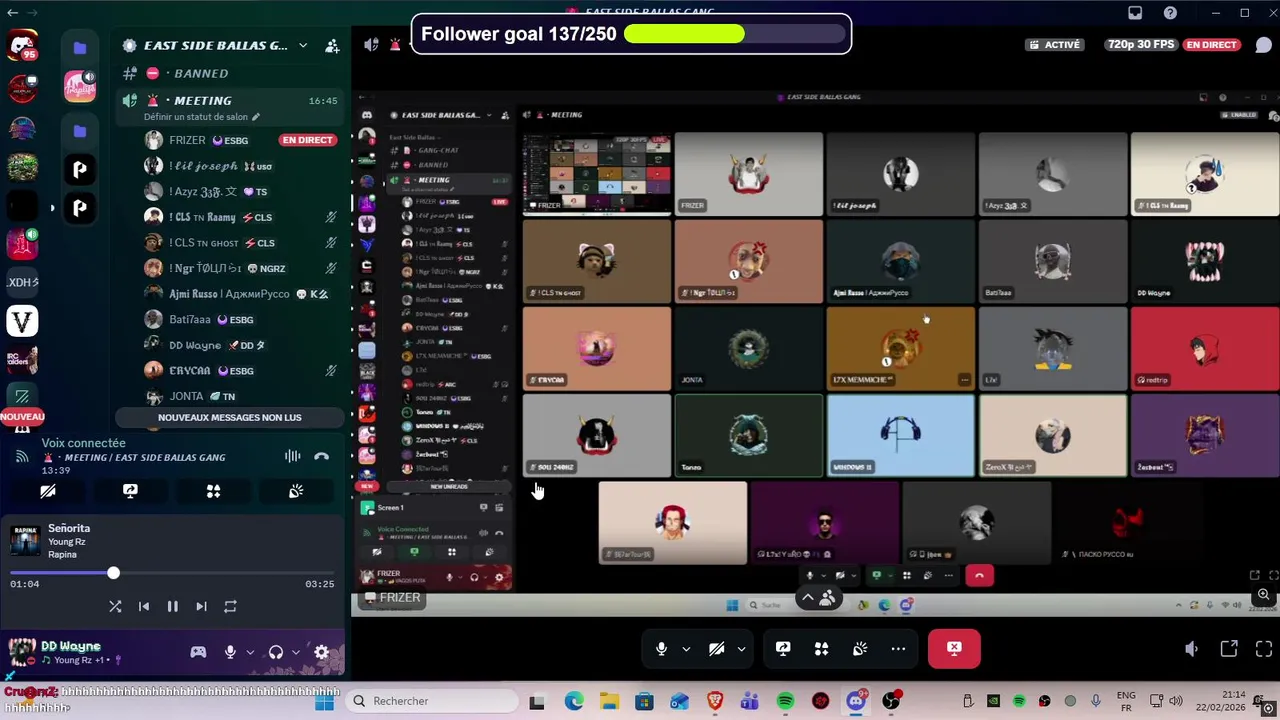The height and width of the screenshot is (720, 1280).
Task: Expand camera dropdown in stream control bar
Action: click(x=741, y=649)
